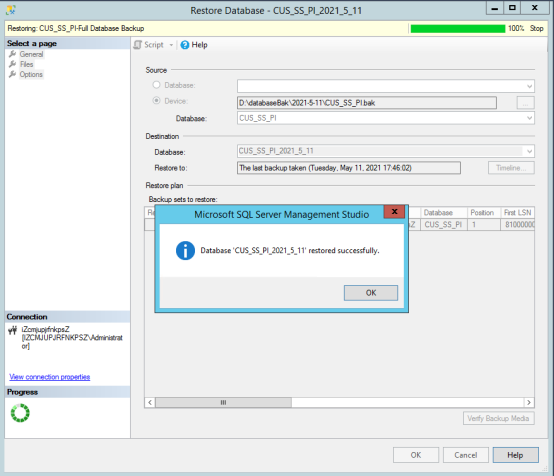Click the device path field with CUS_SS_PI.bak
The width and height of the screenshot is (554, 476).
pyautogui.click(x=367, y=103)
